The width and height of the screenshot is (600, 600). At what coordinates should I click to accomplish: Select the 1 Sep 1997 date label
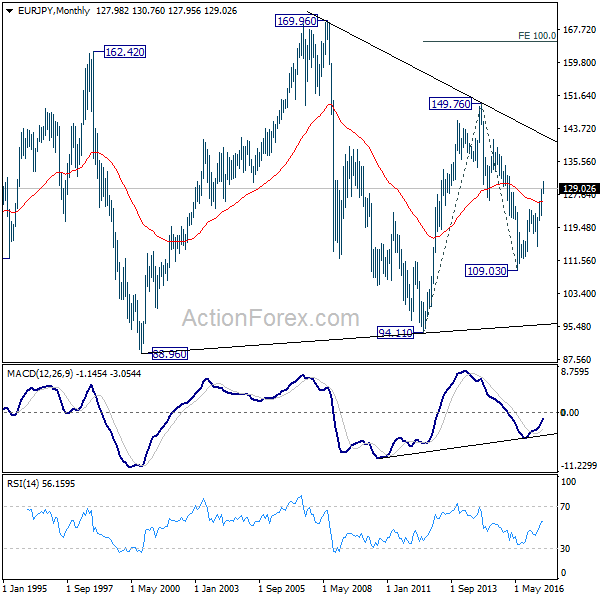[90, 589]
